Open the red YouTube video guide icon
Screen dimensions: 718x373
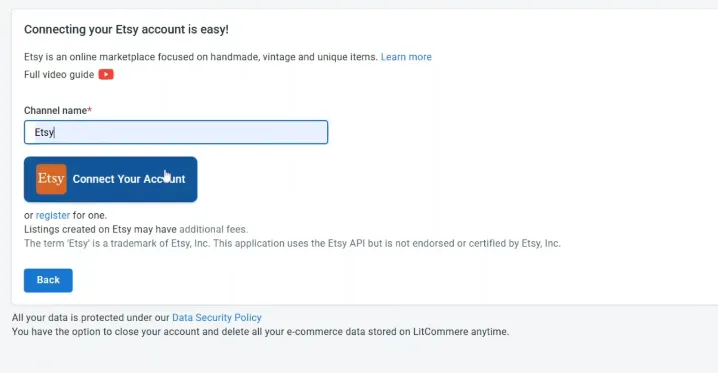(x=106, y=74)
